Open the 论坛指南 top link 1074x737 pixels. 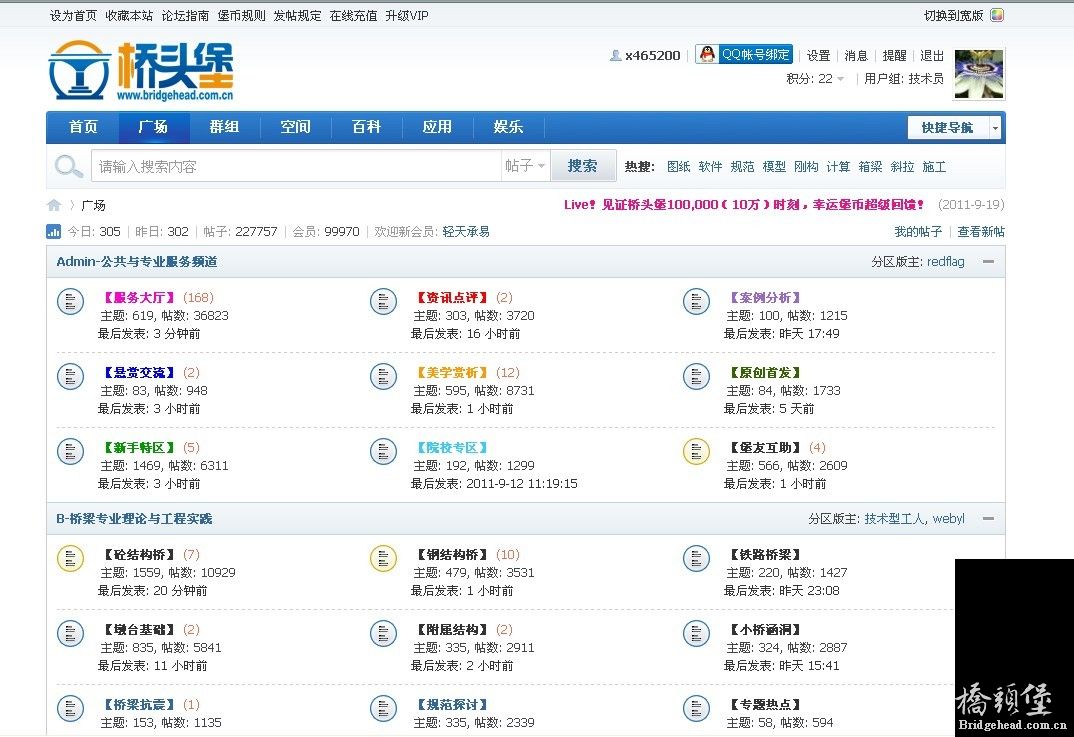(185, 15)
